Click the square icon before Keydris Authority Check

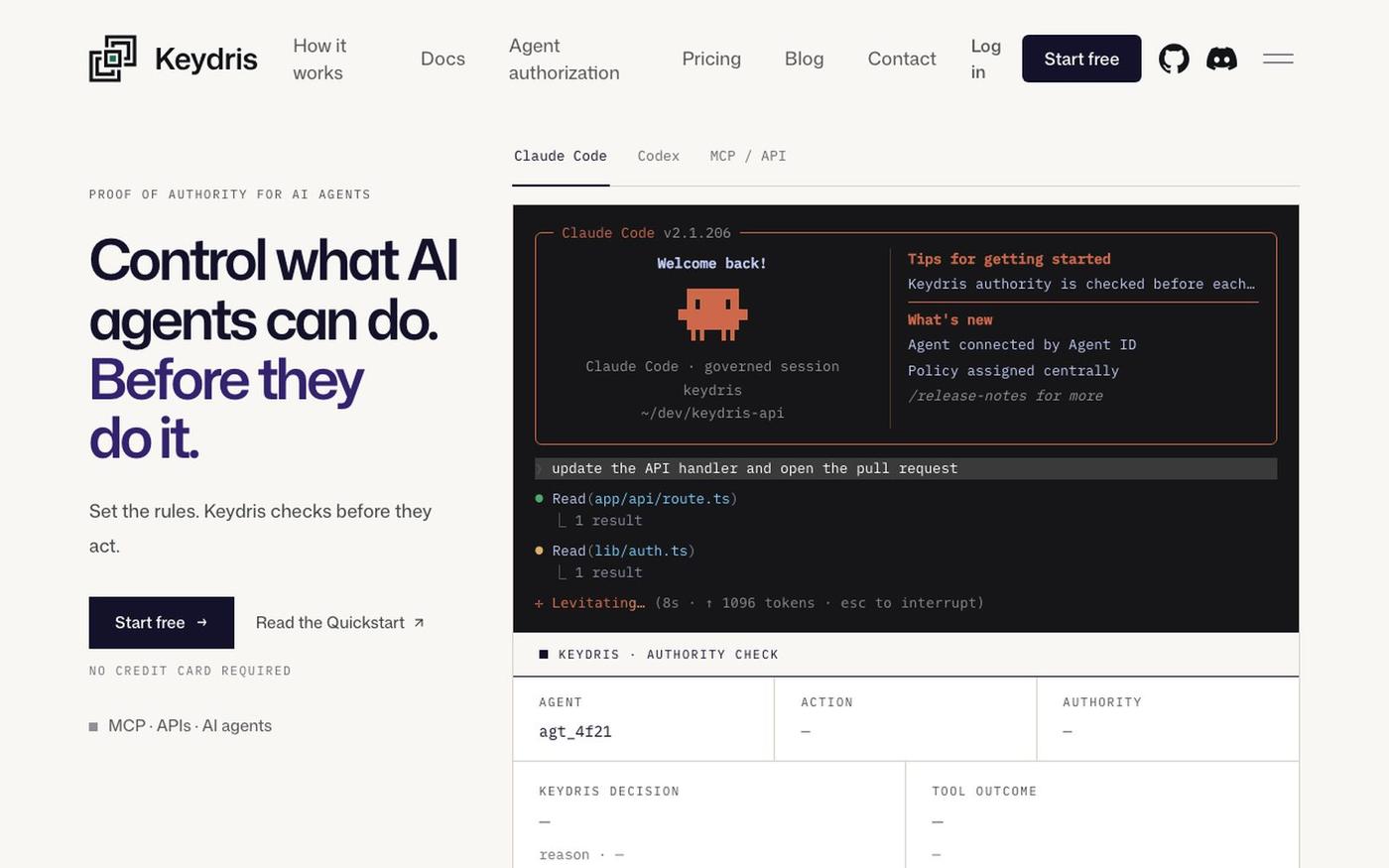[544, 655]
